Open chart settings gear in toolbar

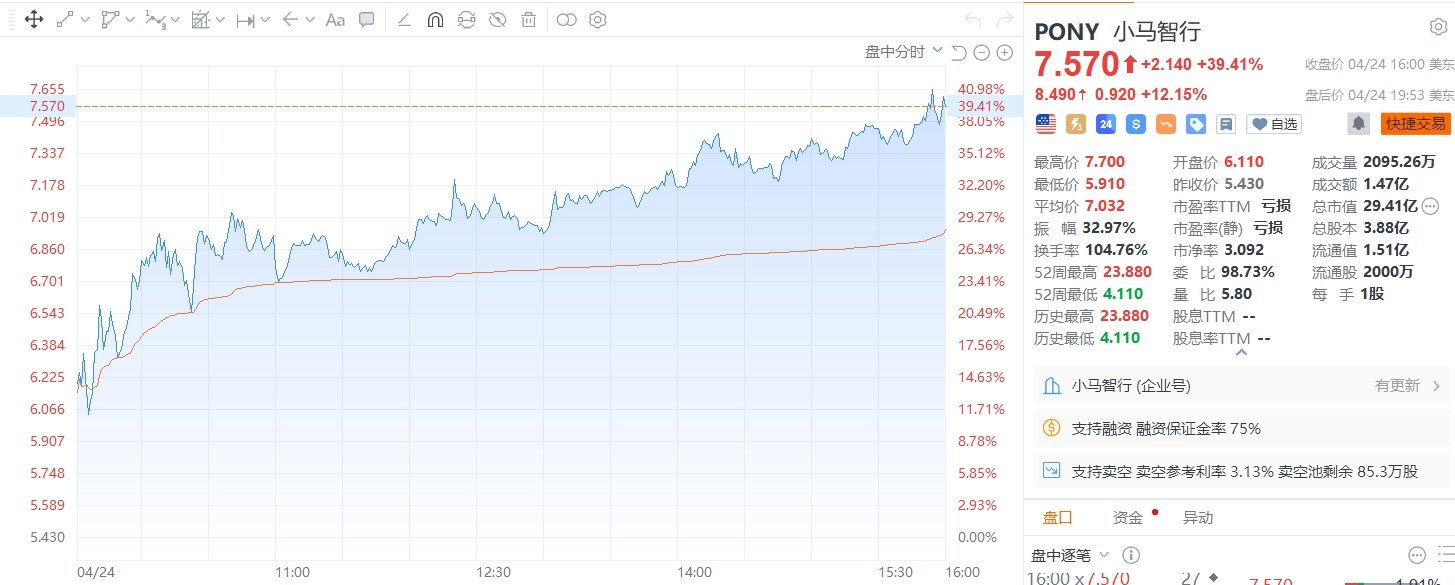click(x=598, y=19)
